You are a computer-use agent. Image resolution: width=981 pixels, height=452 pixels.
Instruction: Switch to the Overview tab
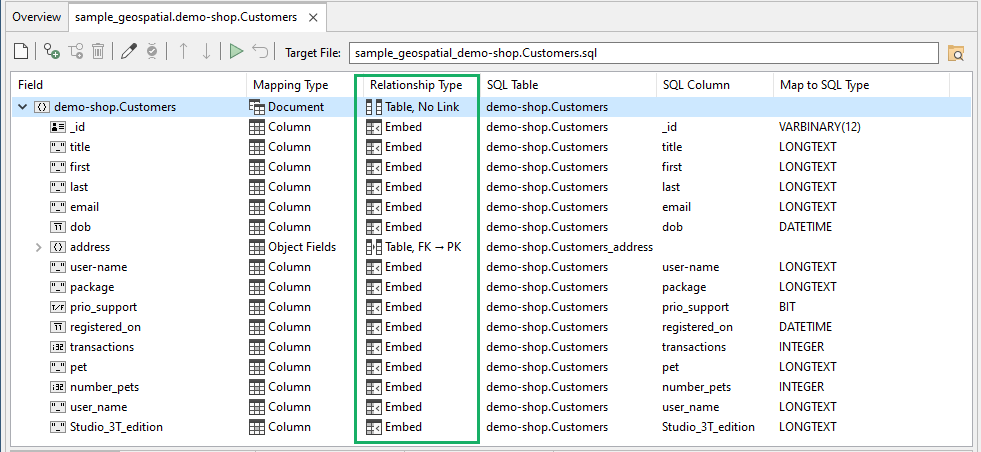(x=36, y=17)
